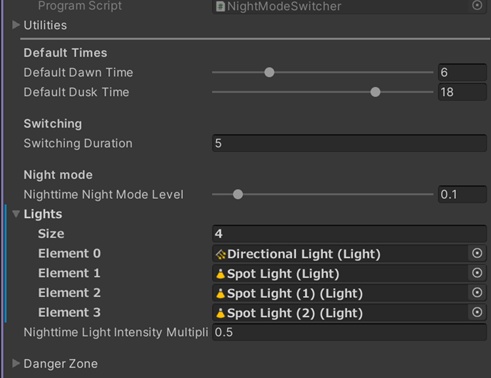Open object picker for Directional Light element

[477, 253]
